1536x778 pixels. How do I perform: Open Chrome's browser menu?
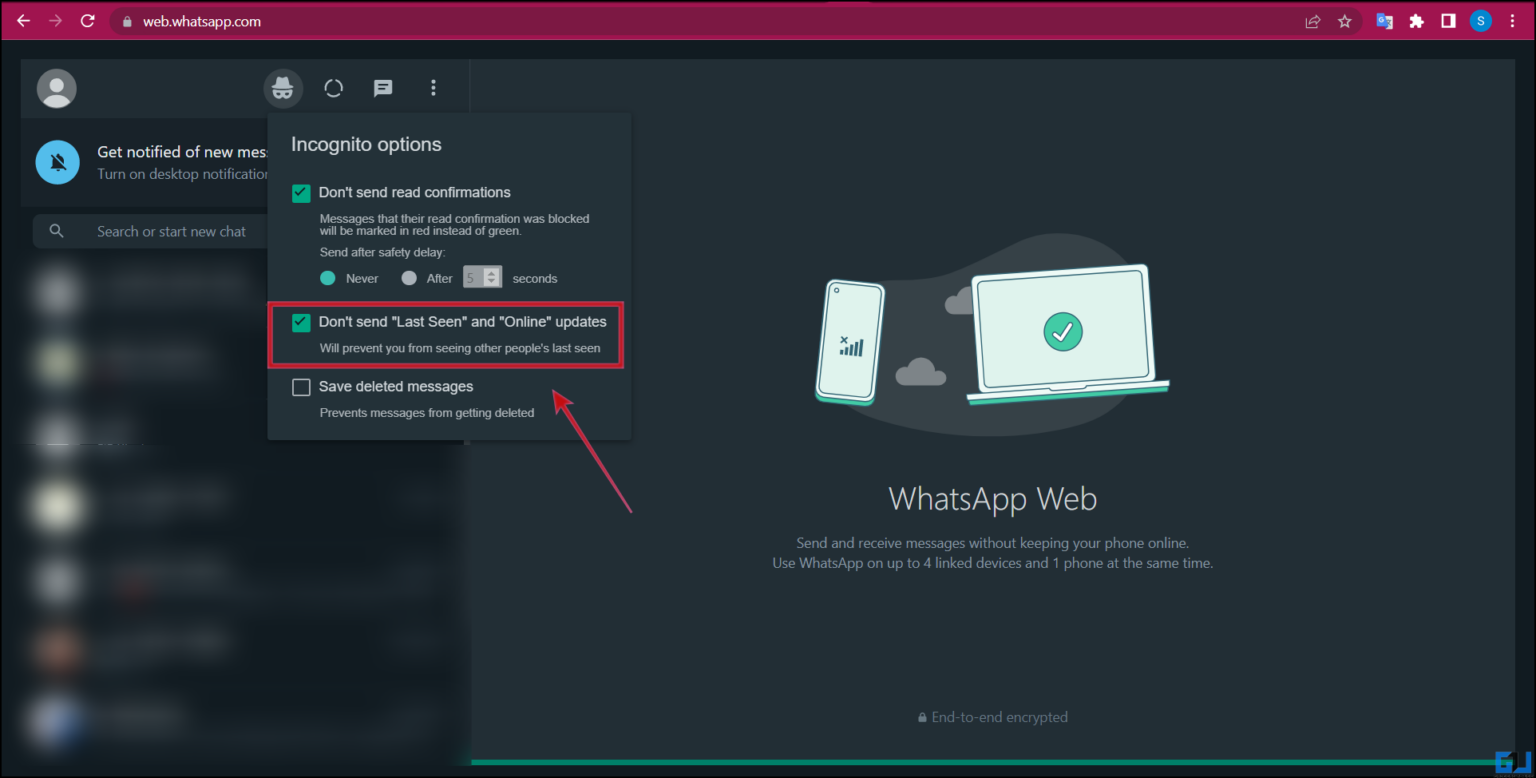[x=1512, y=20]
